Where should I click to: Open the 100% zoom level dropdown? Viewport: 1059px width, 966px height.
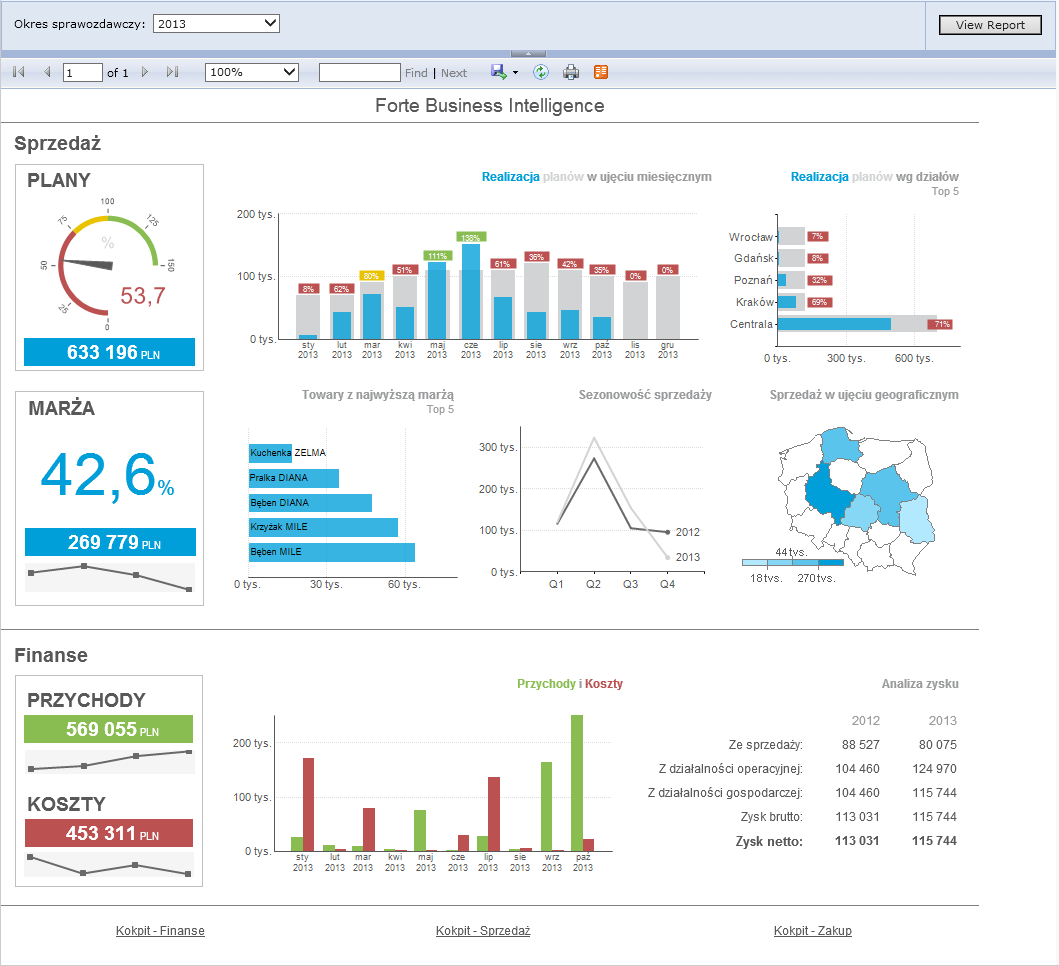(x=251, y=72)
